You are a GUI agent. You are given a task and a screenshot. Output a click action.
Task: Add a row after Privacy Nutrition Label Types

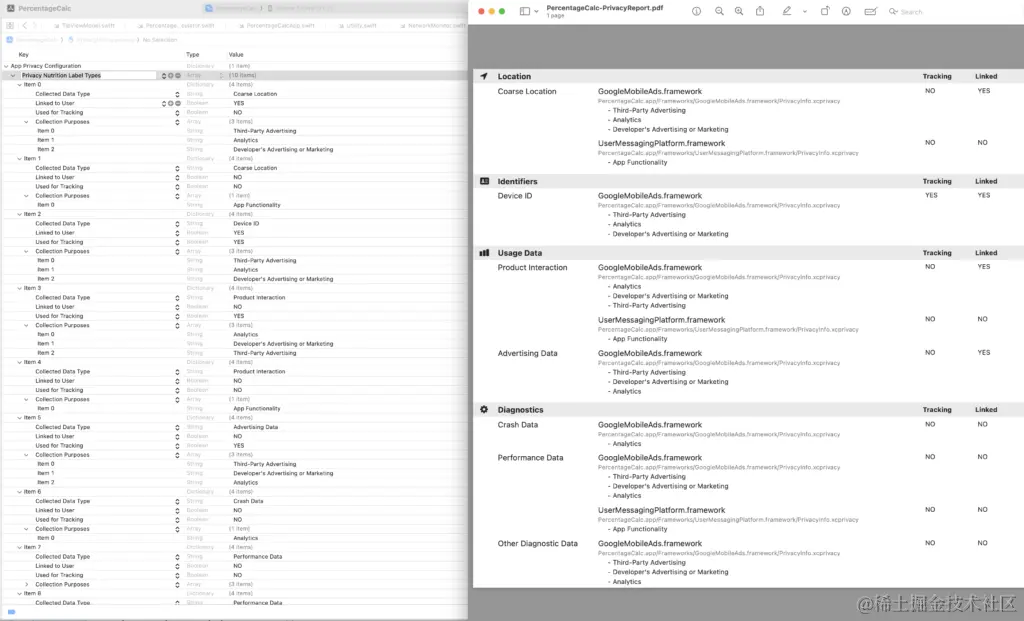pos(171,75)
